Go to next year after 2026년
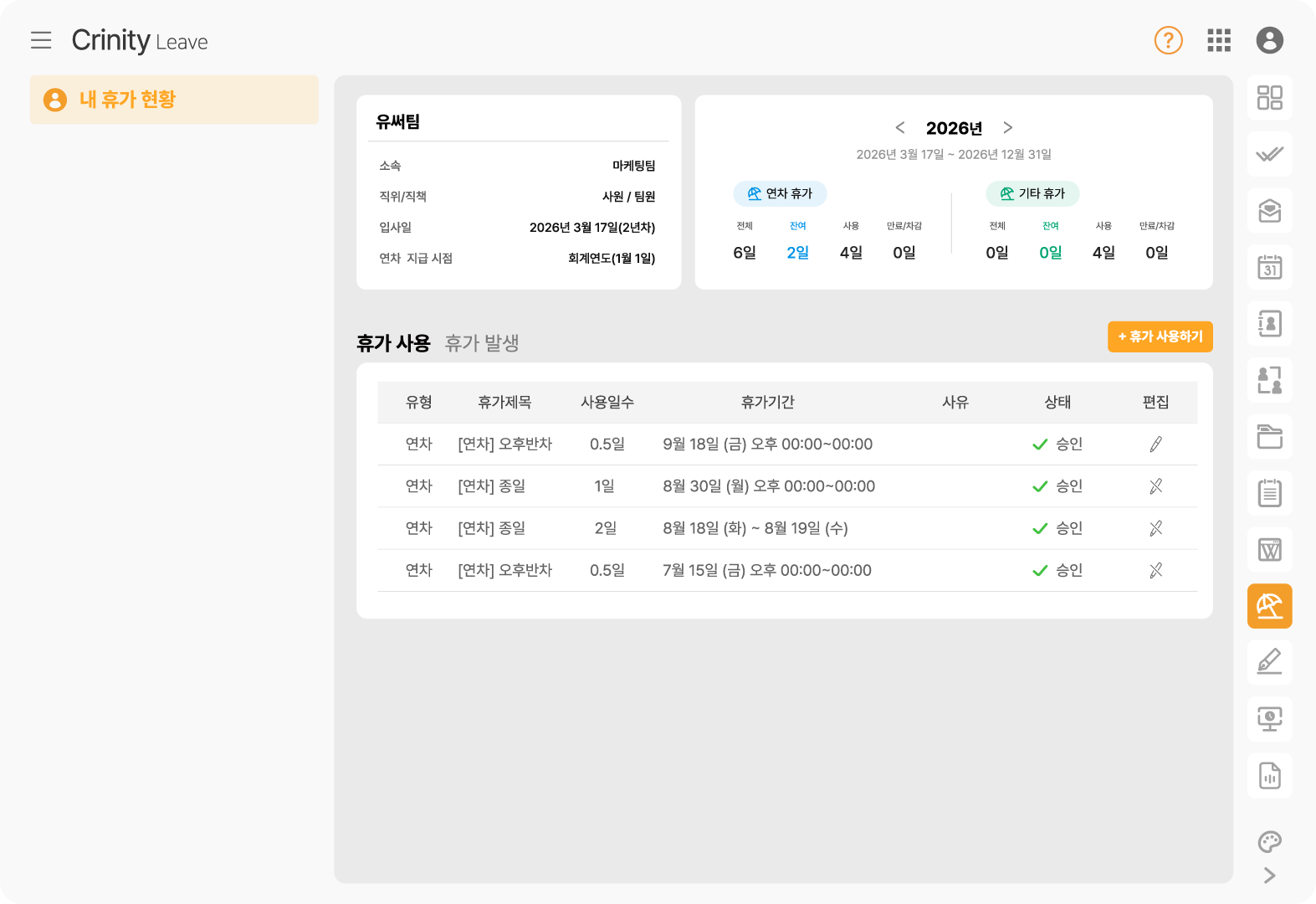The image size is (1316, 904). [x=1007, y=127]
